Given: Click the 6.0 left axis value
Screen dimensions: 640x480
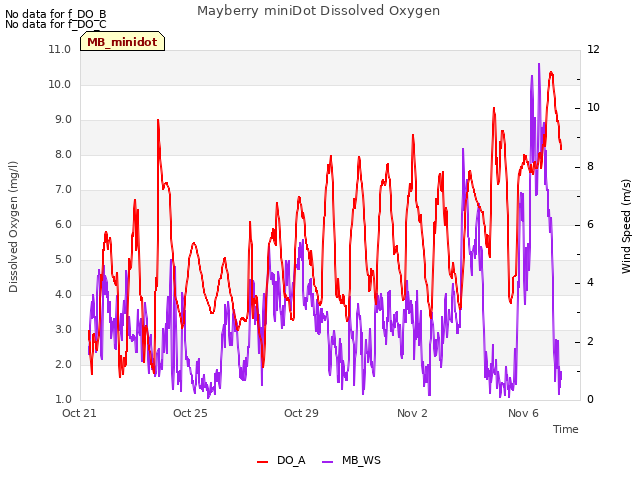Looking at the screenshot, I should coord(63,224).
